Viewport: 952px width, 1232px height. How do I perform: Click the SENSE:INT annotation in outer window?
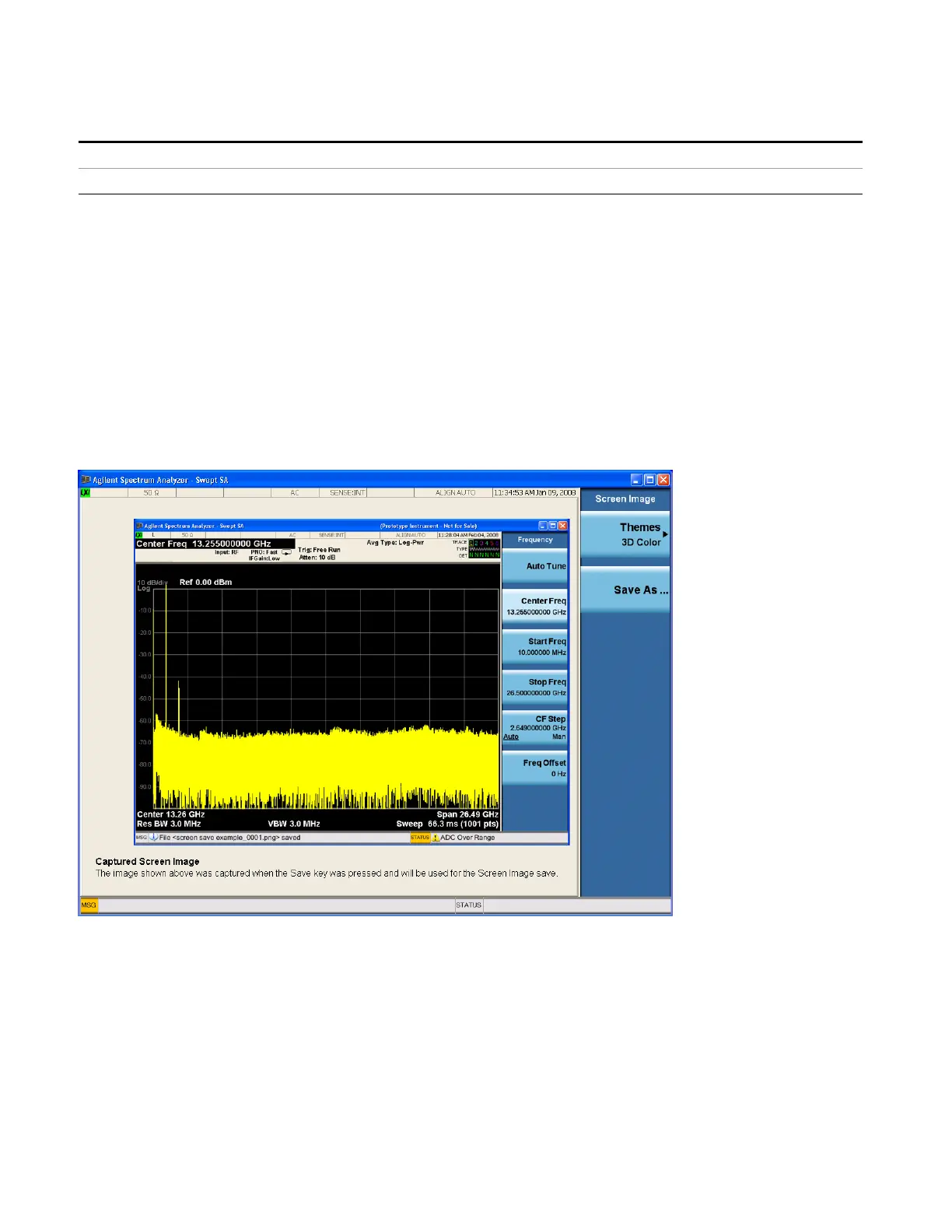click(x=348, y=493)
